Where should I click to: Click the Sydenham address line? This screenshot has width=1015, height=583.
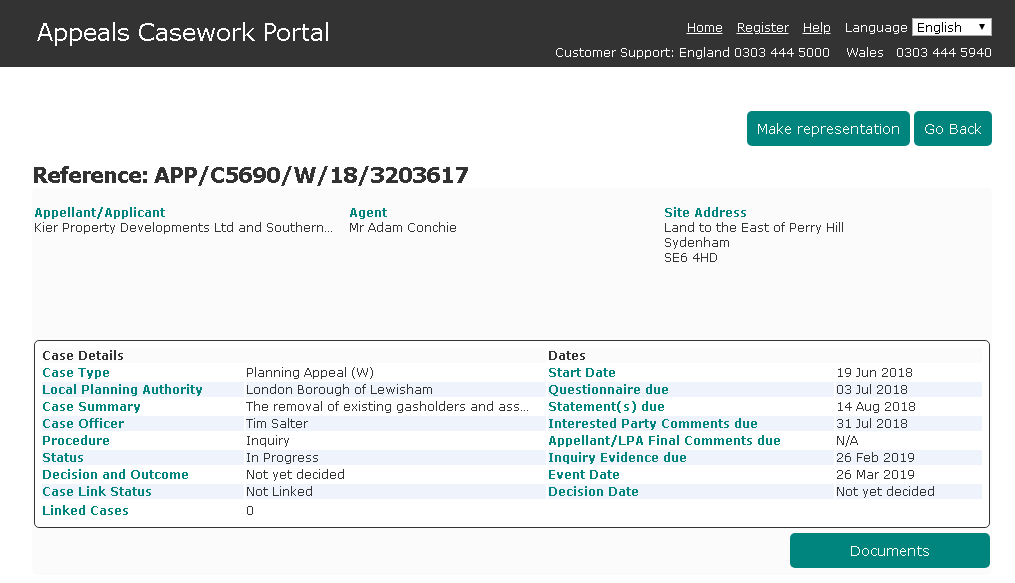(x=697, y=243)
